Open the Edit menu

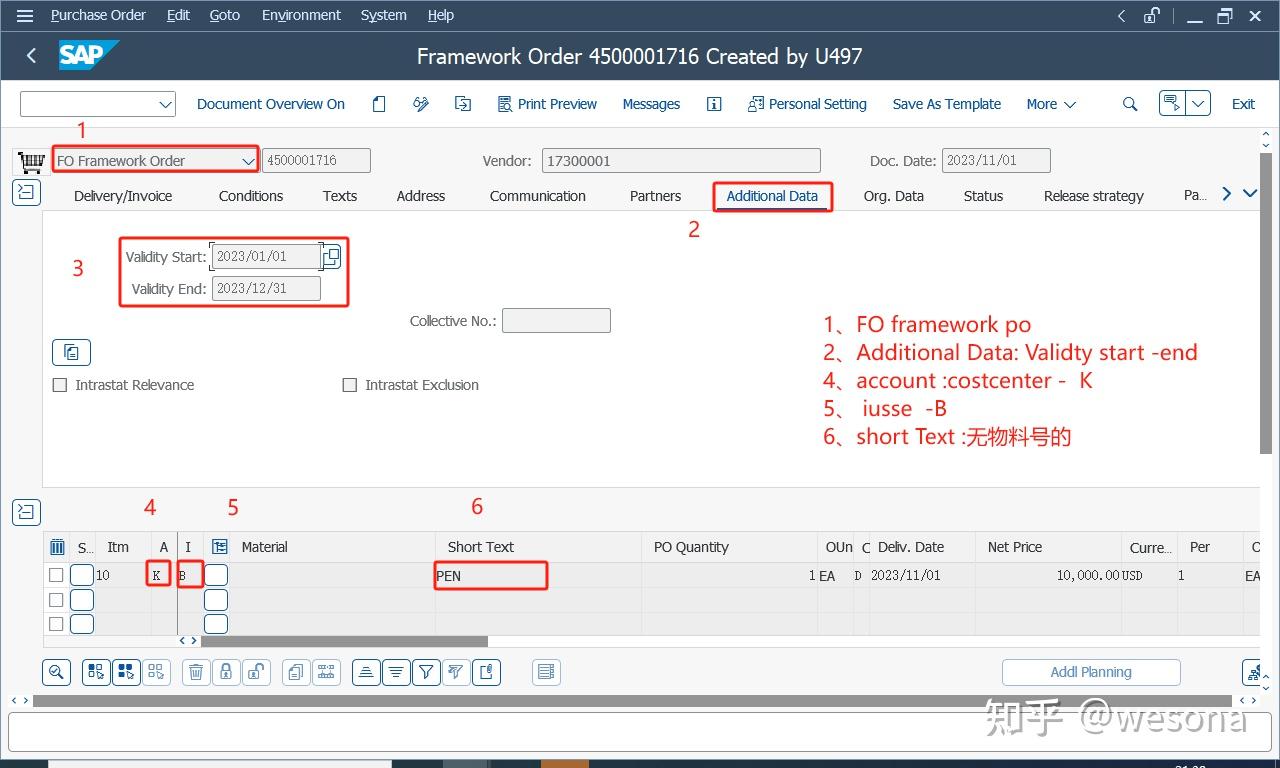point(178,15)
